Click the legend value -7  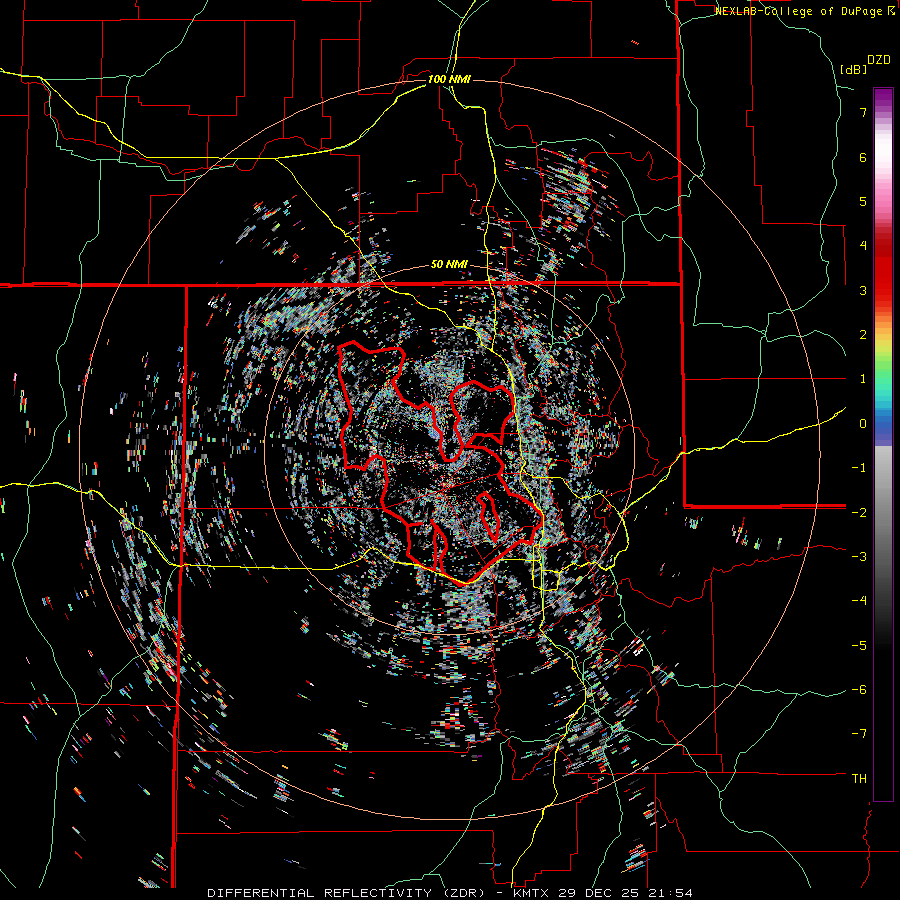coord(859,734)
